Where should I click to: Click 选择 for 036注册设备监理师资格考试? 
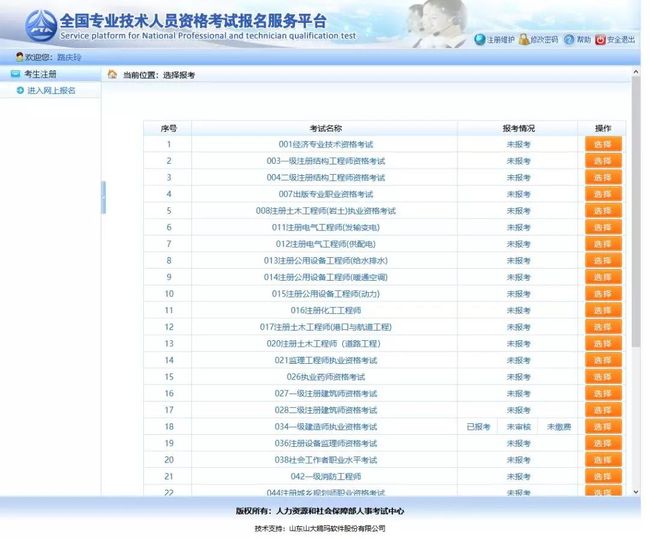[x=603, y=443]
